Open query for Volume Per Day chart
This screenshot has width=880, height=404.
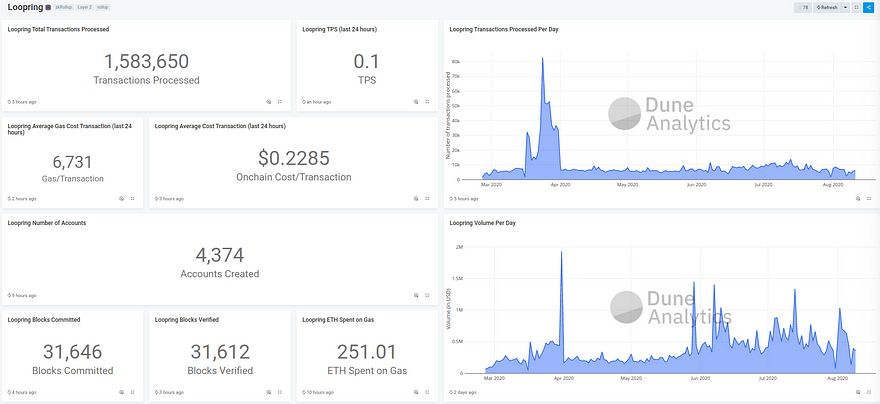[858, 392]
